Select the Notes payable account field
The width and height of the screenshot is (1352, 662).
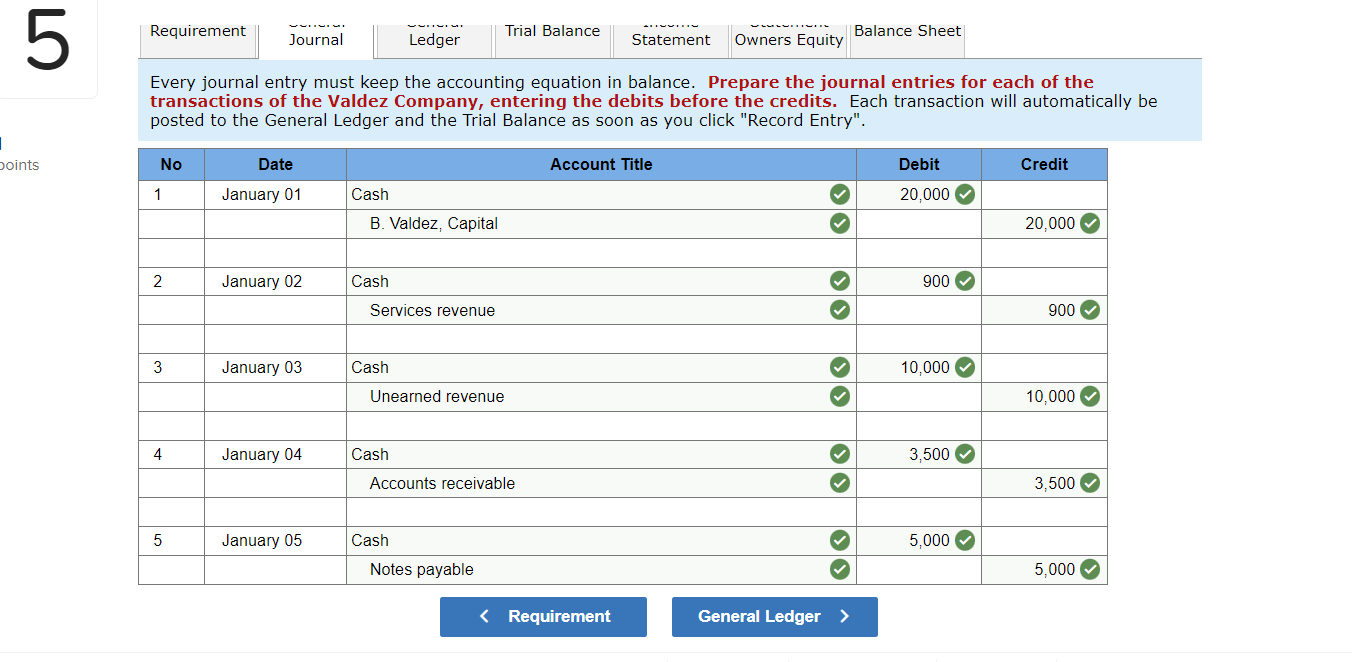point(601,569)
